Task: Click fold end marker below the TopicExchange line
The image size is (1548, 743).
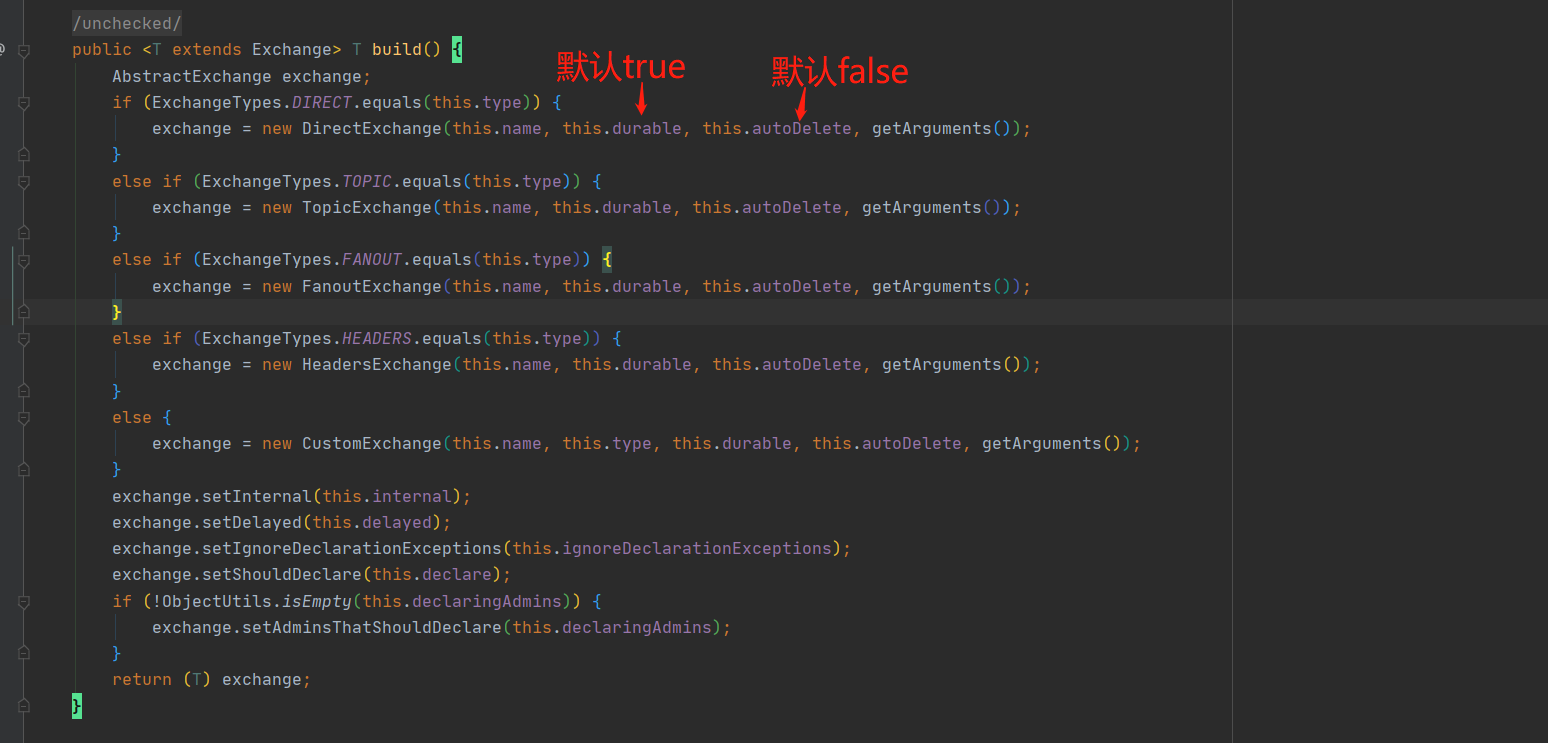Action: click(24, 234)
